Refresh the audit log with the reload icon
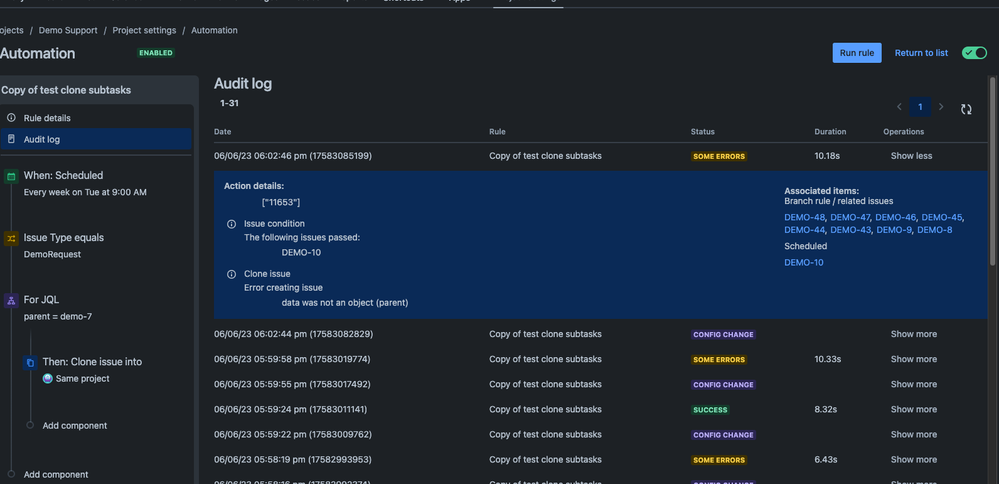999x484 pixels. pos(967,109)
